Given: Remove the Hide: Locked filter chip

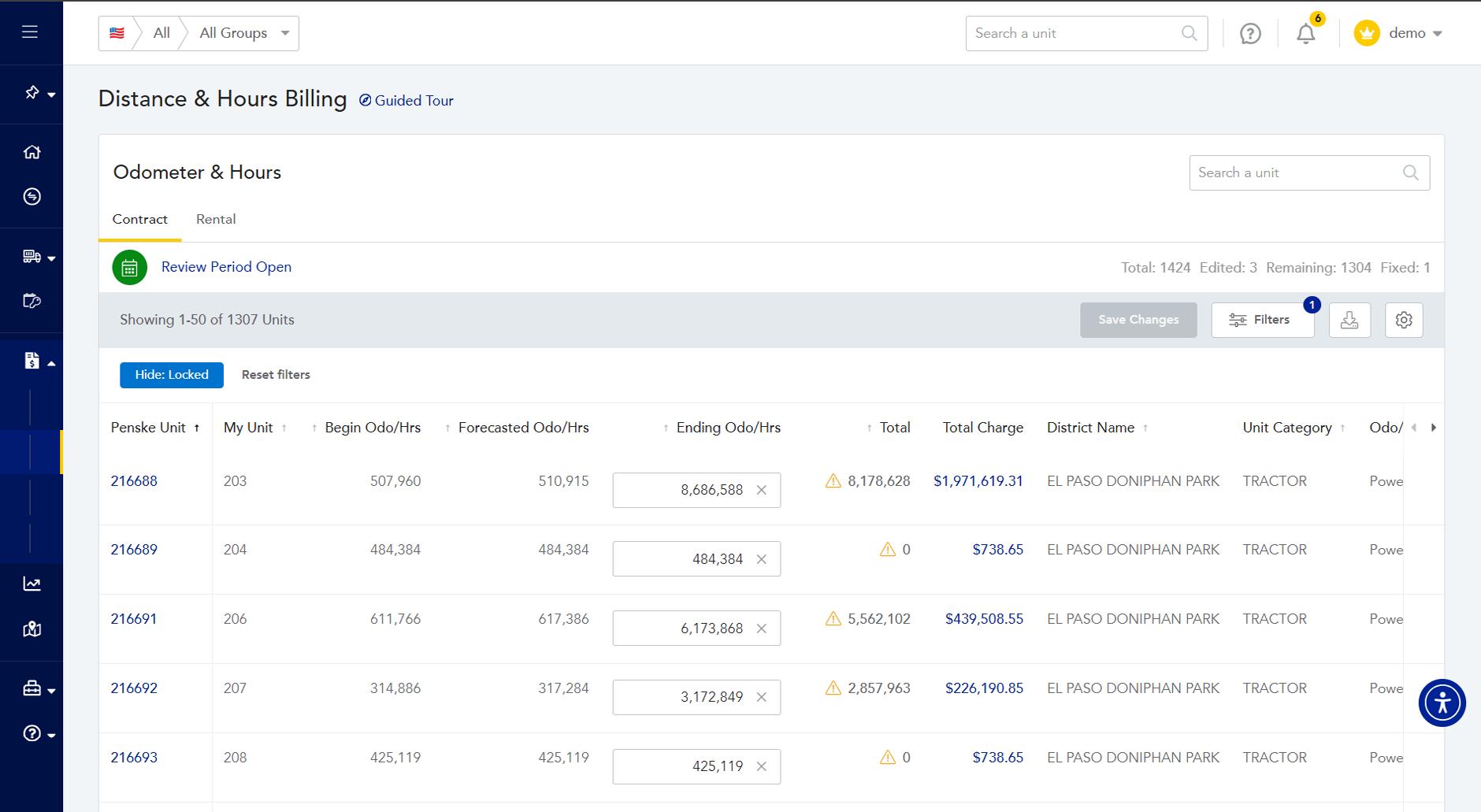Looking at the screenshot, I should [x=172, y=375].
